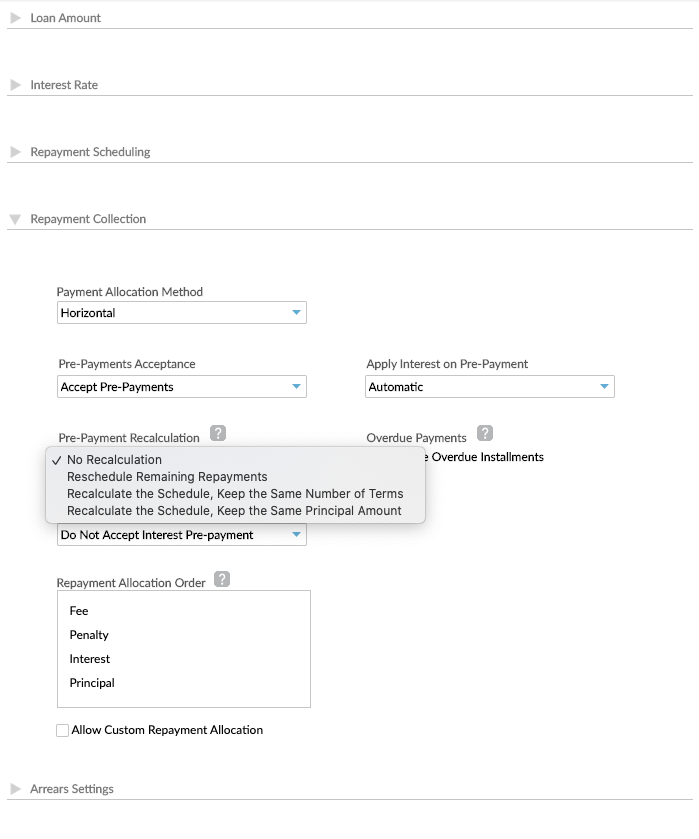This screenshot has width=699, height=839.
Task: Click the Apply Interest on Pre-Payment dropdown arrow
Action: [x=605, y=386]
